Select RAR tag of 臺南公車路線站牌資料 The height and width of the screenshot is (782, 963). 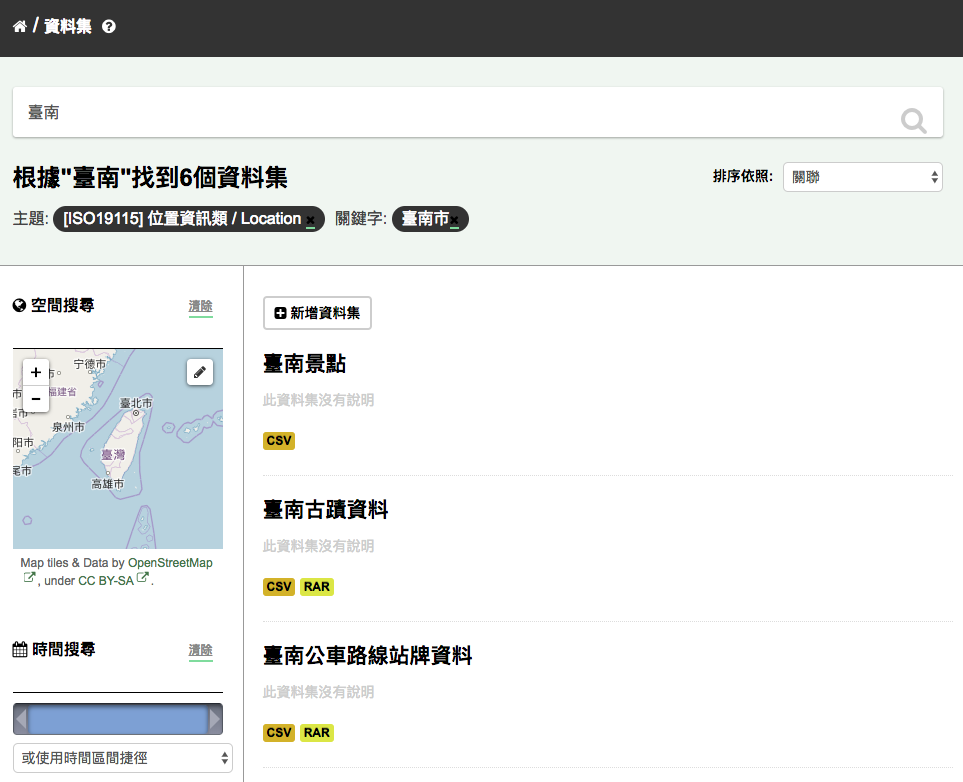pyautogui.click(x=316, y=733)
